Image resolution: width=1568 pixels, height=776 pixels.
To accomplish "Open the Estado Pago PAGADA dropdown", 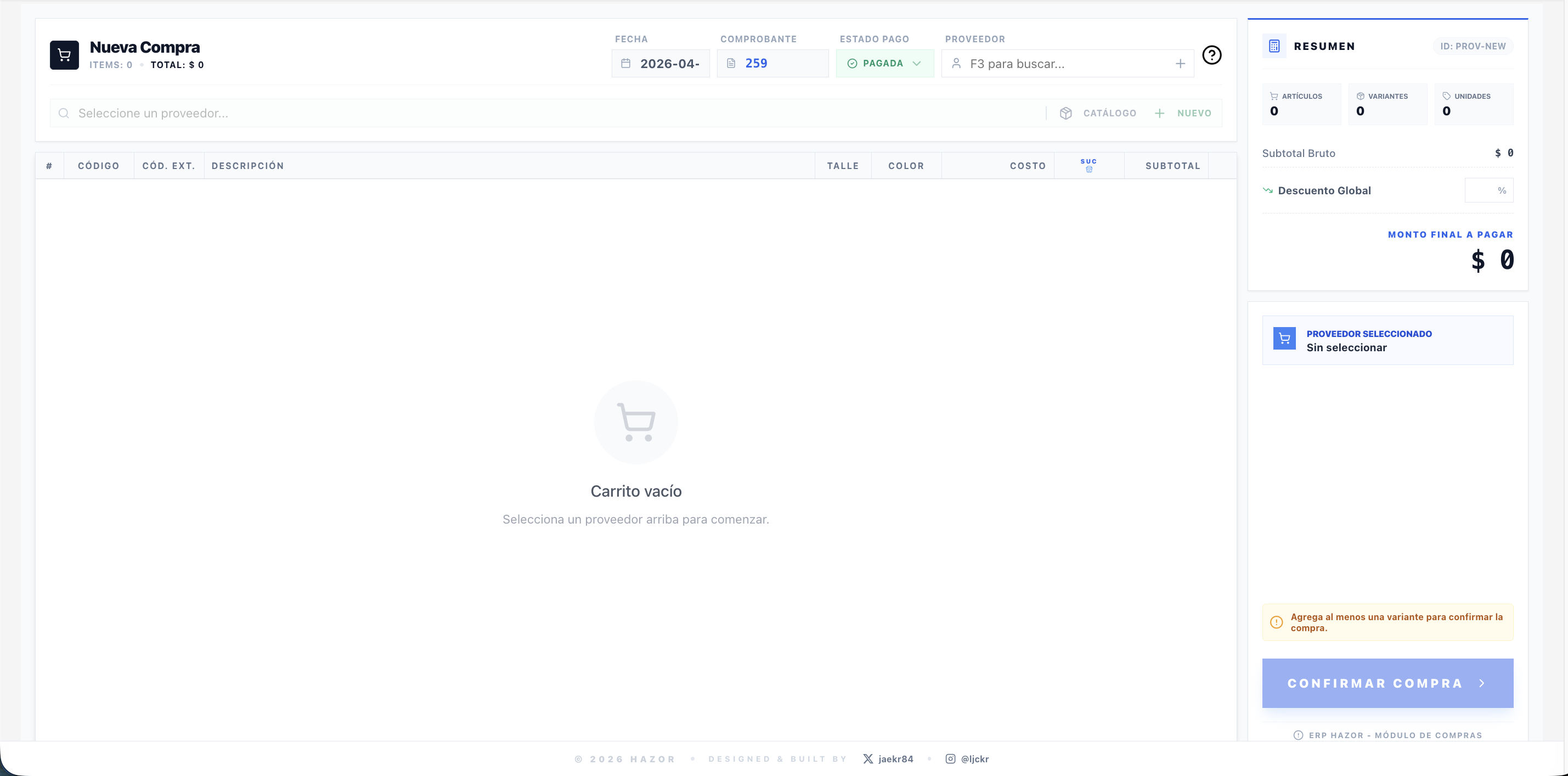I will [x=885, y=63].
